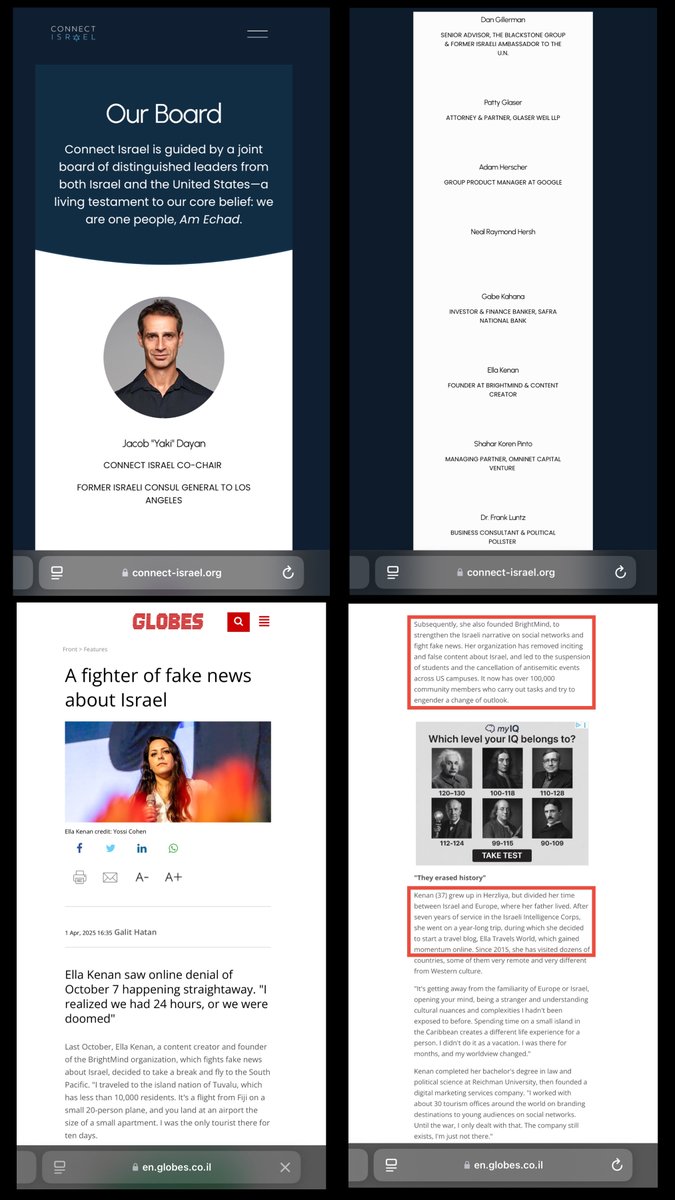Increase font size with A+ control

point(173,877)
